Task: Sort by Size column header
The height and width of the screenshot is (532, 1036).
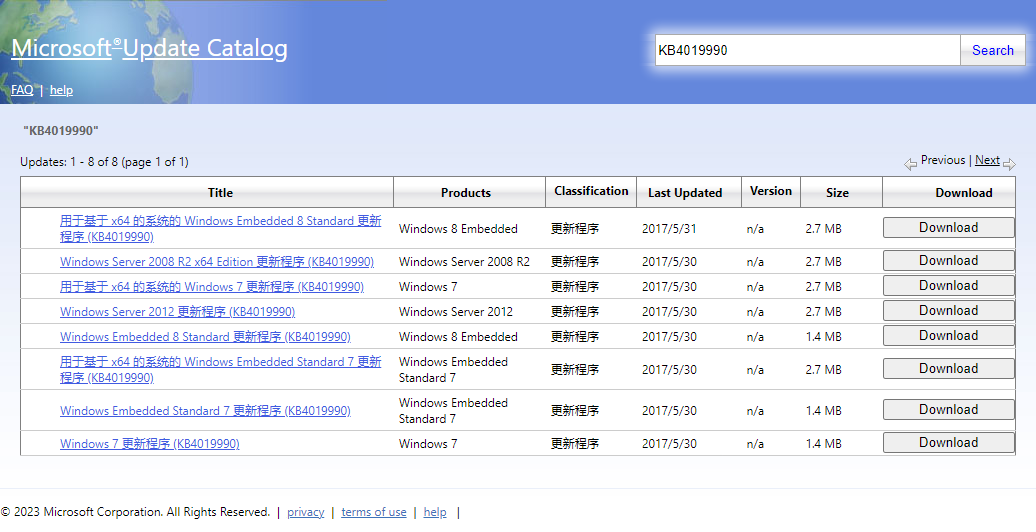Action: click(x=837, y=192)
